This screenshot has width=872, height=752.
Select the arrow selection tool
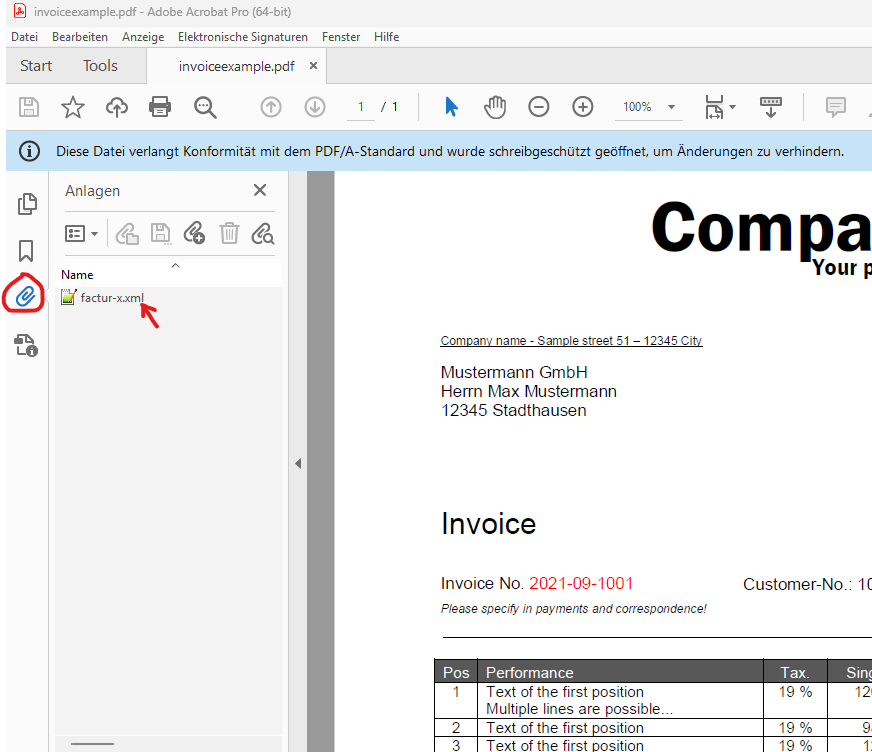tap(451, 107)
